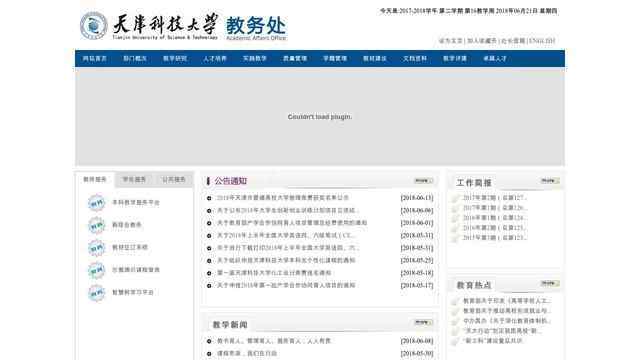Open the "新工科"建设复旦共识 hot topic
640x360 pixels.
[x=493, y=340]
